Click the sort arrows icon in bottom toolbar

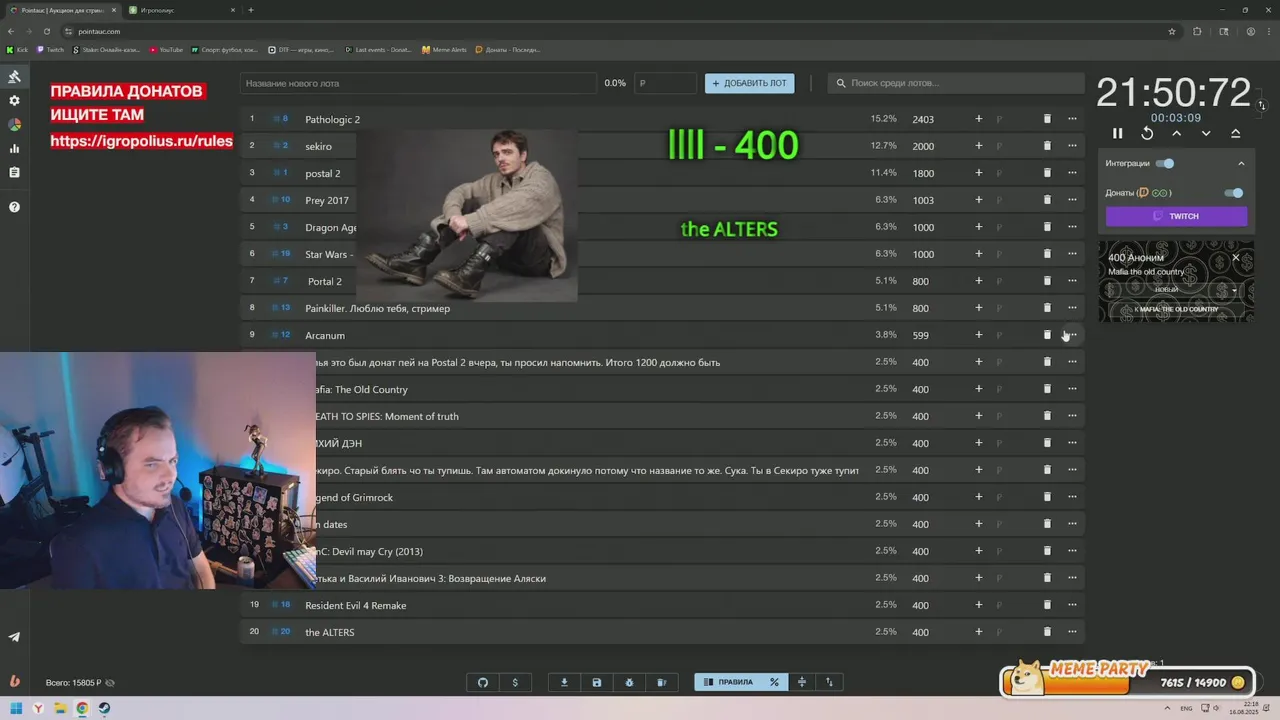(829, 682)
